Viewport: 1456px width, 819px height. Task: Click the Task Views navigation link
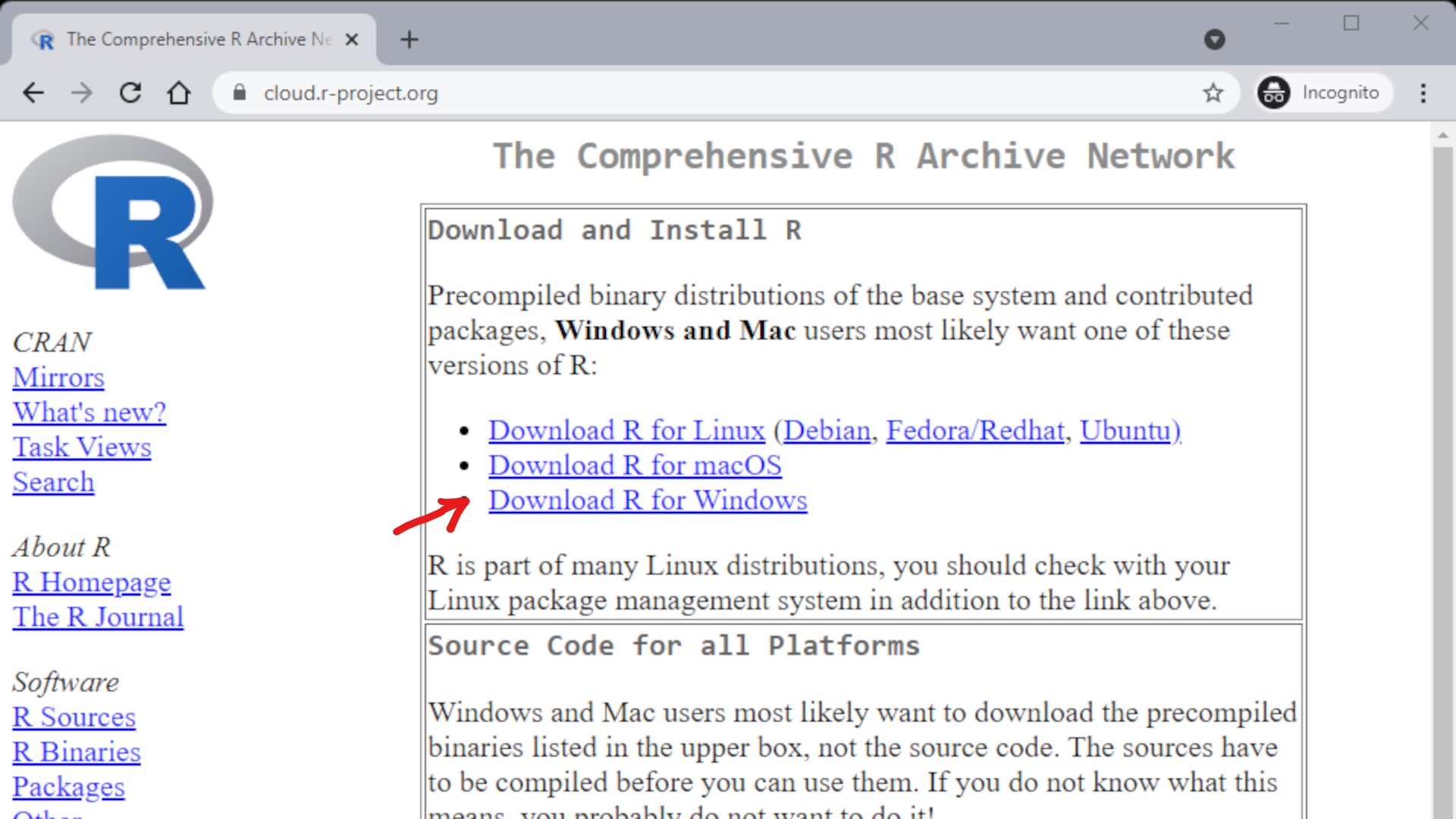click(x=82, y=447)
